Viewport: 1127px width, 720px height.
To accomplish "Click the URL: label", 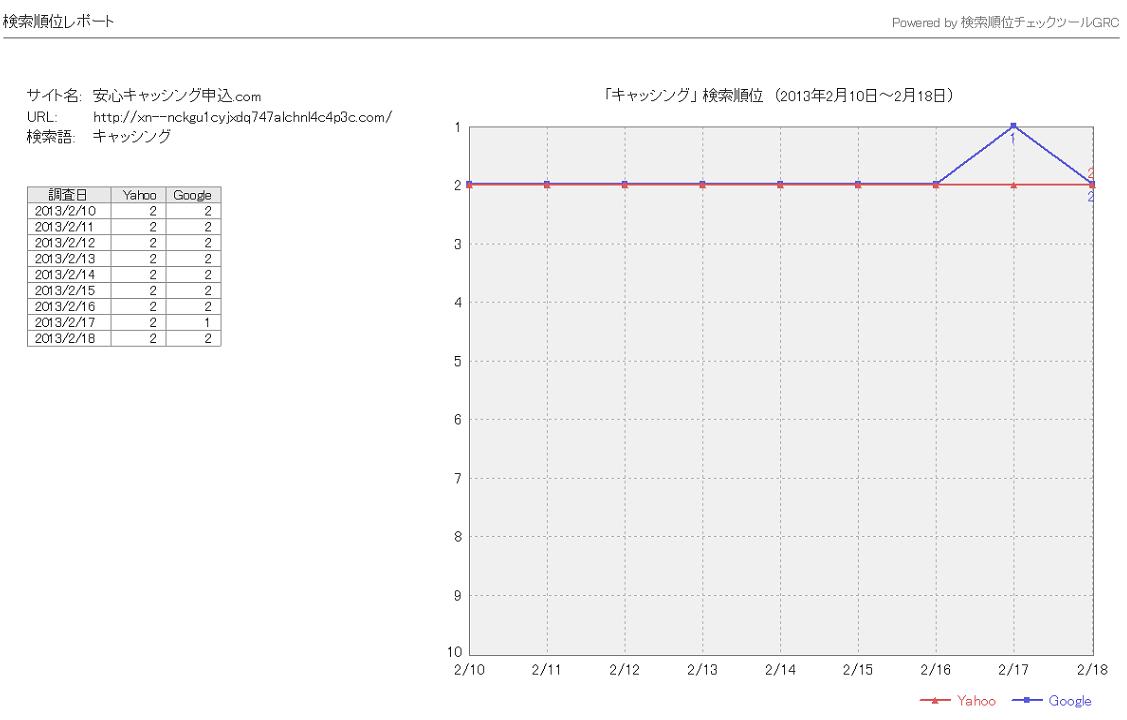I will tap(42, 117).
